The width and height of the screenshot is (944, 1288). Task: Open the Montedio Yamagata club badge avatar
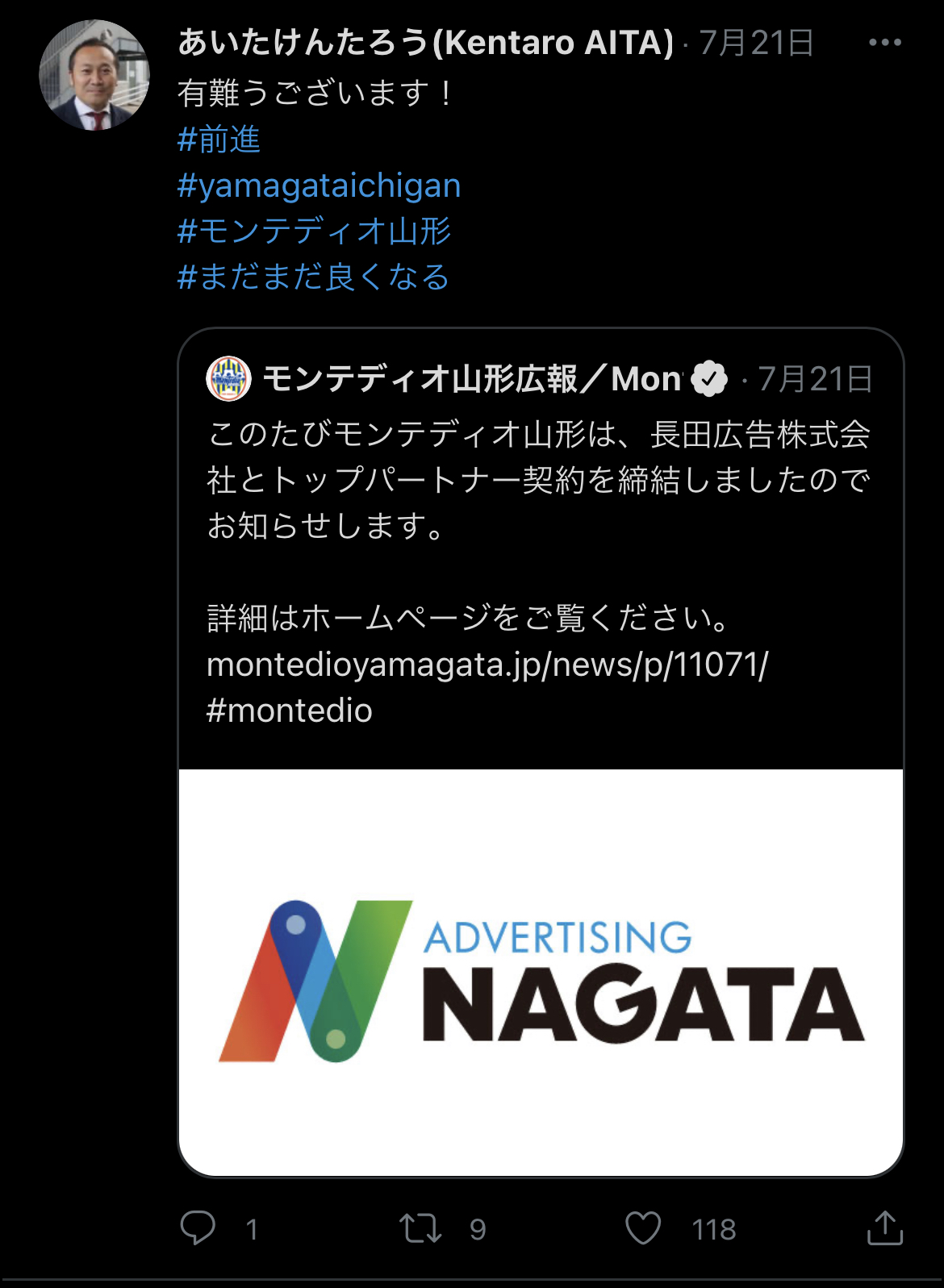point(229,378)
